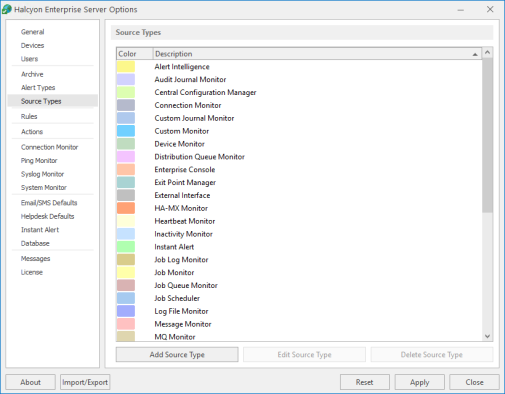Open the About dialog
The width and height of the screenshot is (505, 394).
[30, 382]
